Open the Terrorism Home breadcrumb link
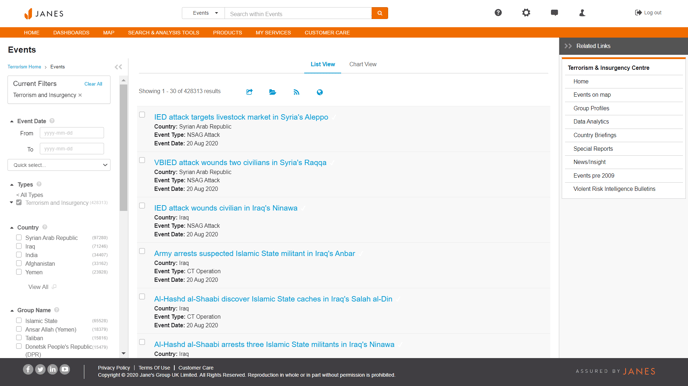688x386 pixels. [x=24, y=67]
